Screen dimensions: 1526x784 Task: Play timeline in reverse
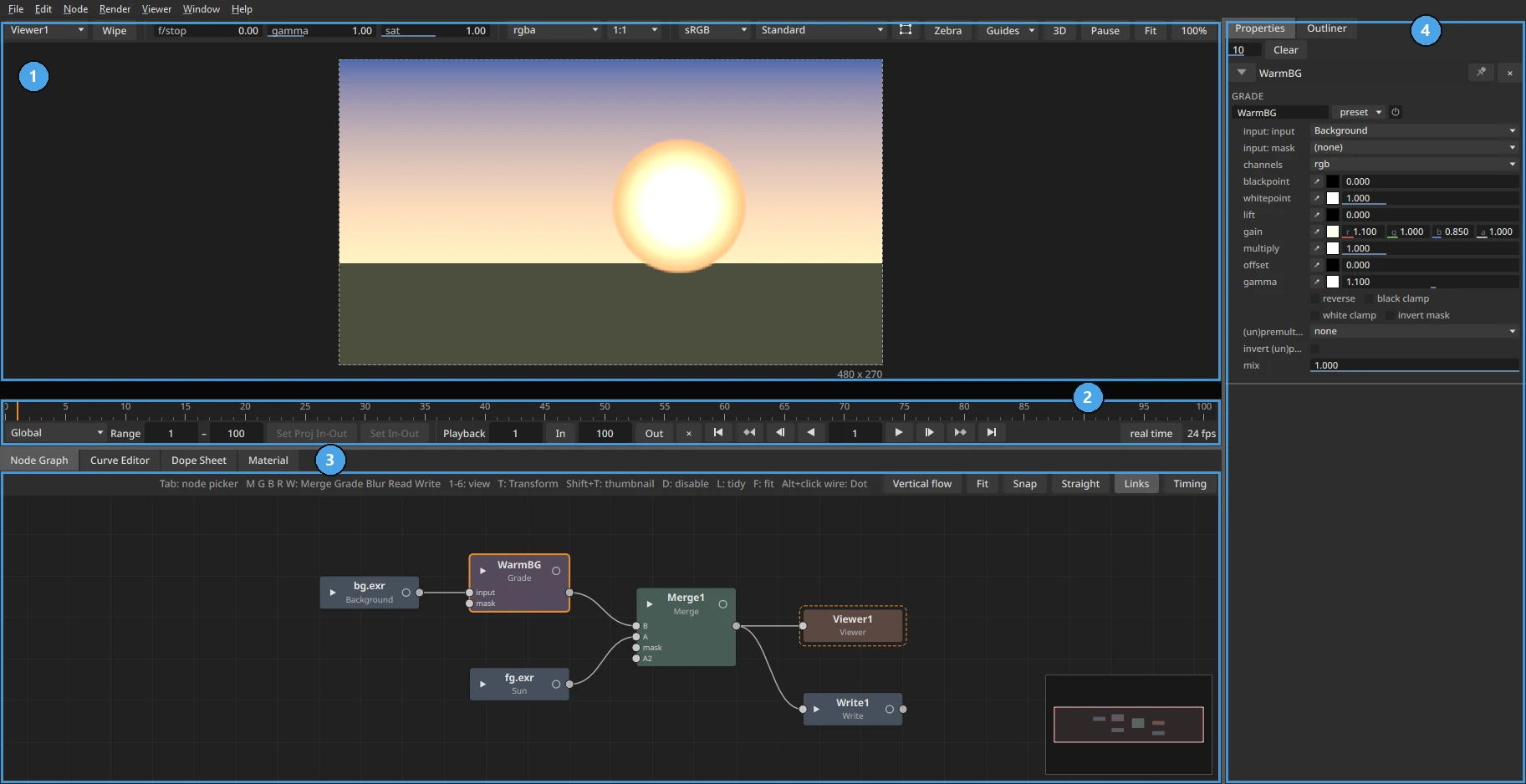[811, 433]
